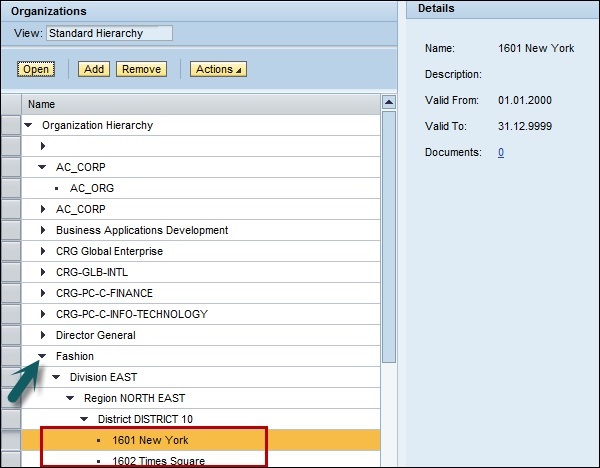Expand the Director General node
Image resolution: width=600 pixels, height=468 pixels.
(42, 335)
